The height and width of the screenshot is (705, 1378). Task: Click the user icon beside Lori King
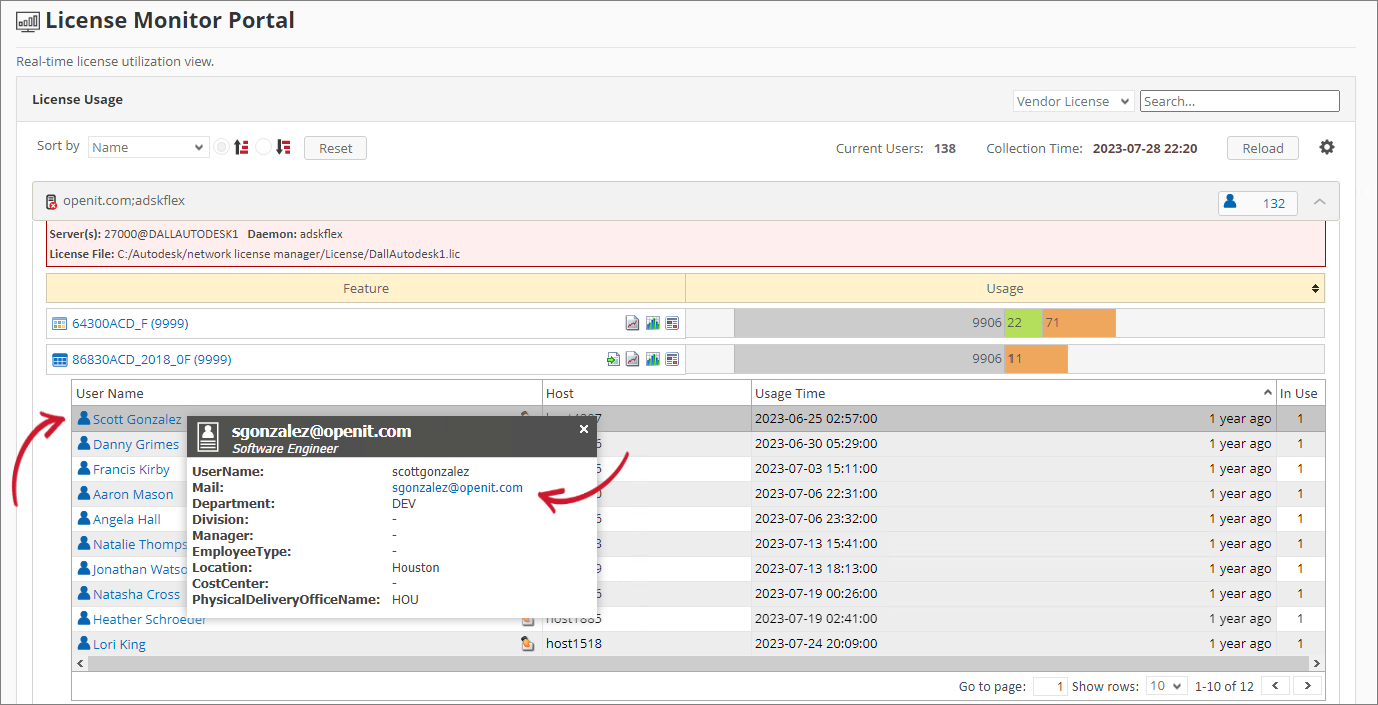coord(84,643)
